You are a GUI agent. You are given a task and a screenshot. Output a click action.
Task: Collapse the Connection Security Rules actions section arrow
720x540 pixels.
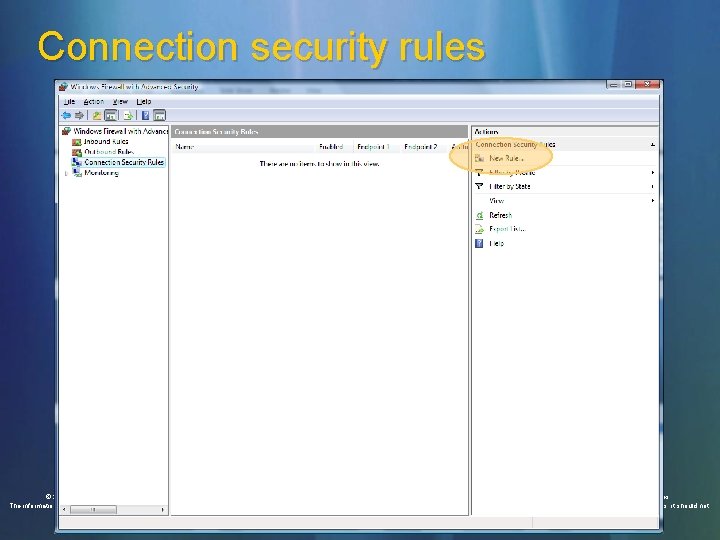coord(652,145)
